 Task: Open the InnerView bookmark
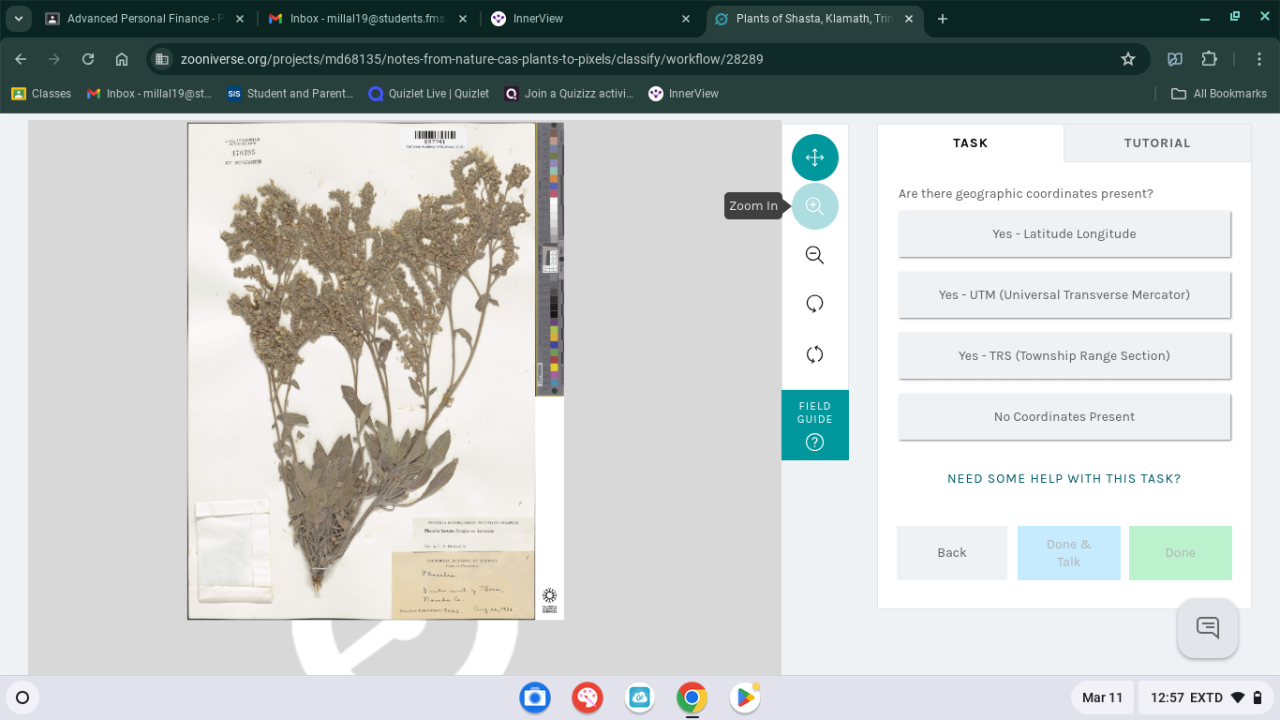pos(684,93)
